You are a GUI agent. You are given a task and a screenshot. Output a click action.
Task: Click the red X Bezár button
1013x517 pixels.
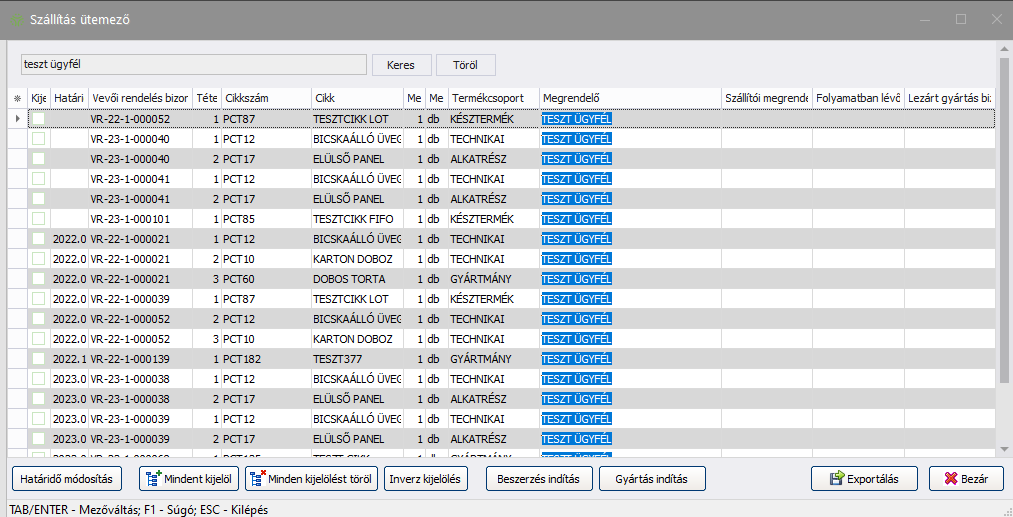[x=966, y=479]
